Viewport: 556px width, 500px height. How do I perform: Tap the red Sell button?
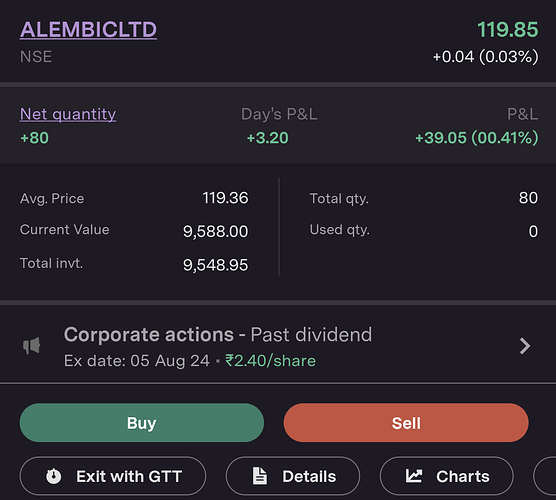tap(406, 423)
